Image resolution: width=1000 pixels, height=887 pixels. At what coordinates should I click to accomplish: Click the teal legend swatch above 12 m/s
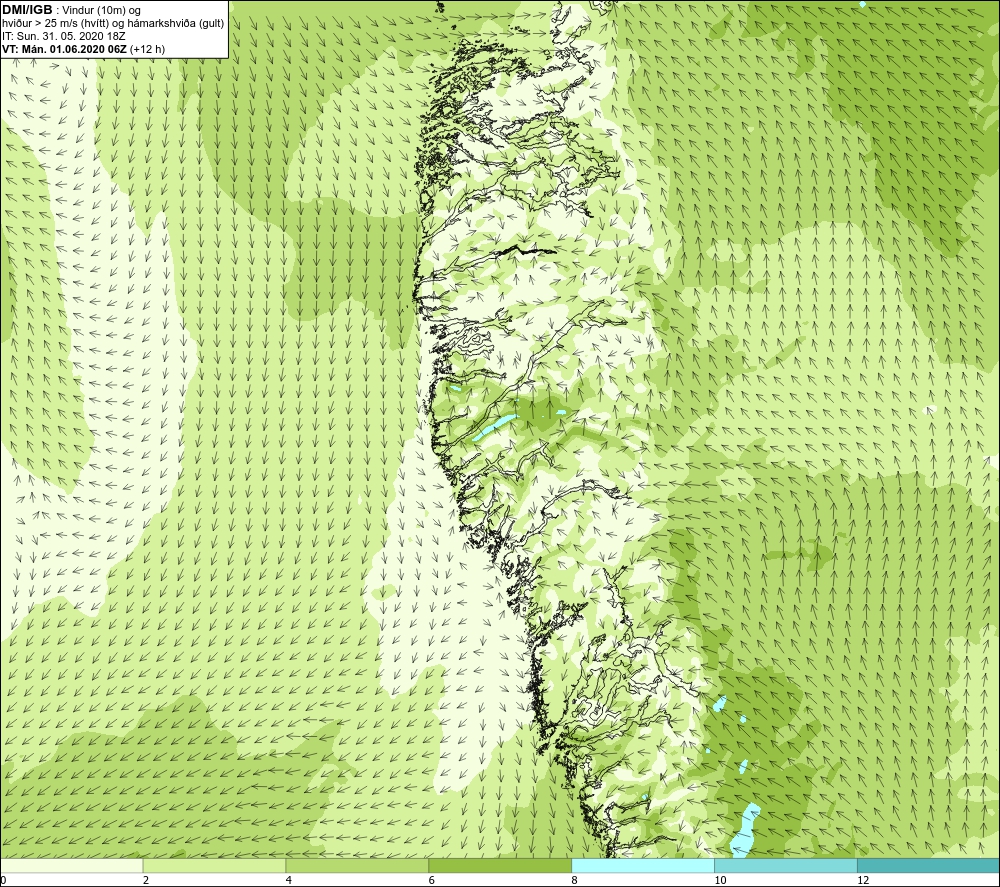929,865
